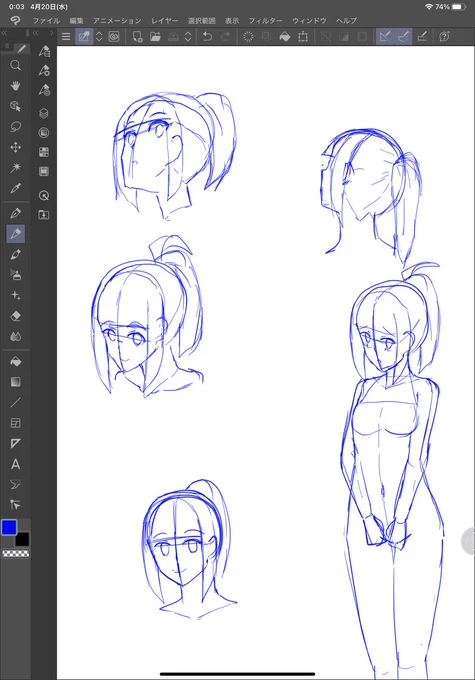Open the Layer palette stack icon
Viewport: 475px width, 680px height.
point(44,113)
